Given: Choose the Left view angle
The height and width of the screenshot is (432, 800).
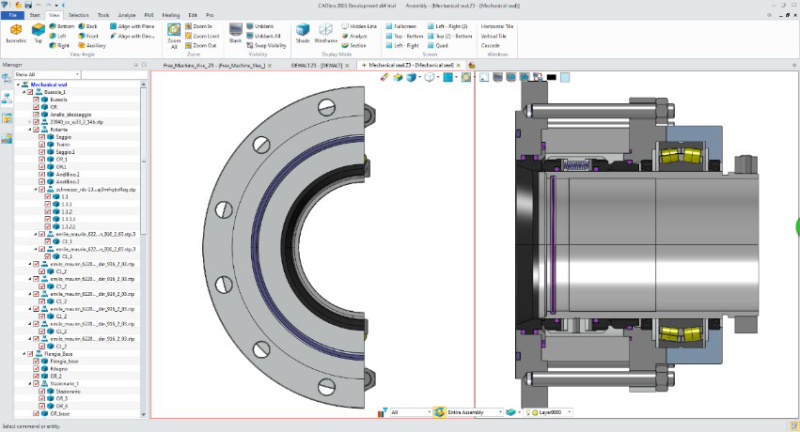Looking at the screenshot, I should click(x=58, y=36).
